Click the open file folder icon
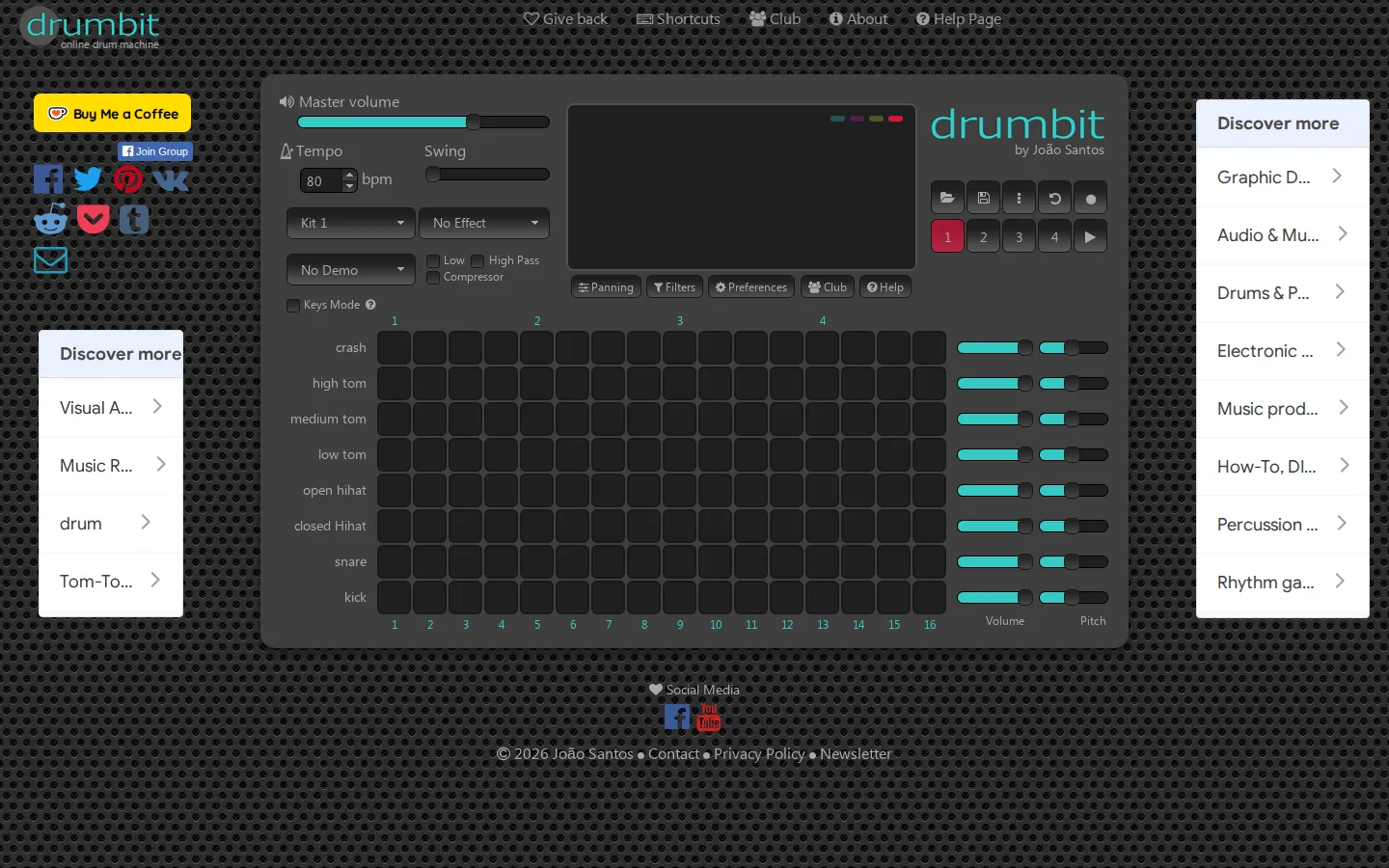The width and height of the screenshot is (1389, 868). (947, 198)
